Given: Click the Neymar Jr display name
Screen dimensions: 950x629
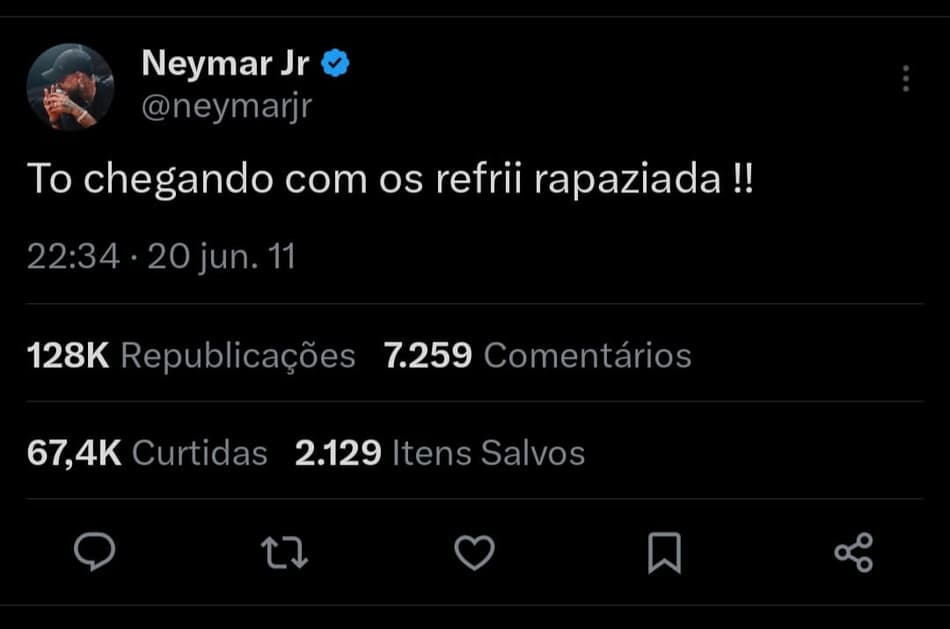Looking at the screenshot, I should click(x=226, y=64).
